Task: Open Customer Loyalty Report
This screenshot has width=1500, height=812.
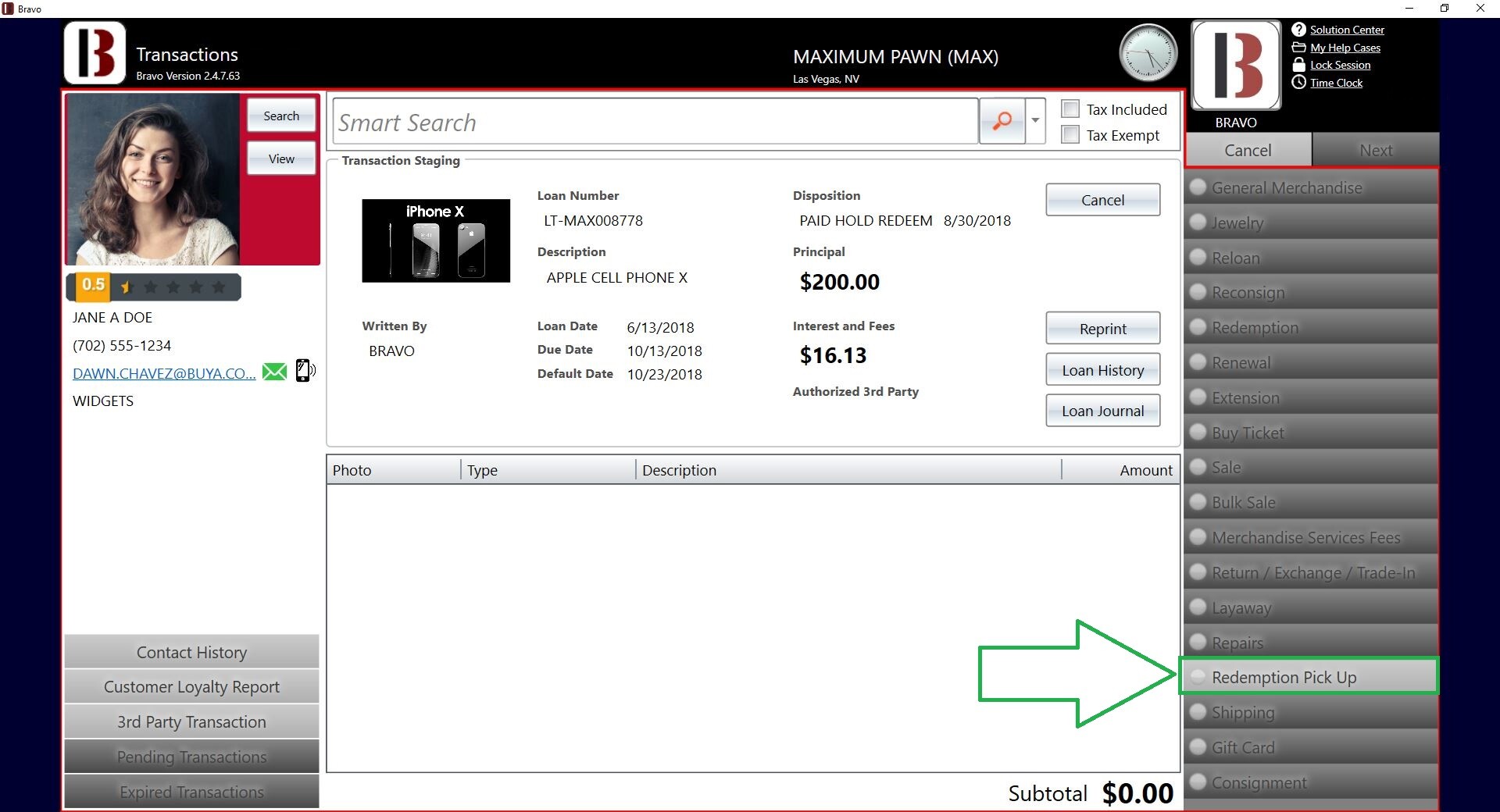Action: [191, 687]
